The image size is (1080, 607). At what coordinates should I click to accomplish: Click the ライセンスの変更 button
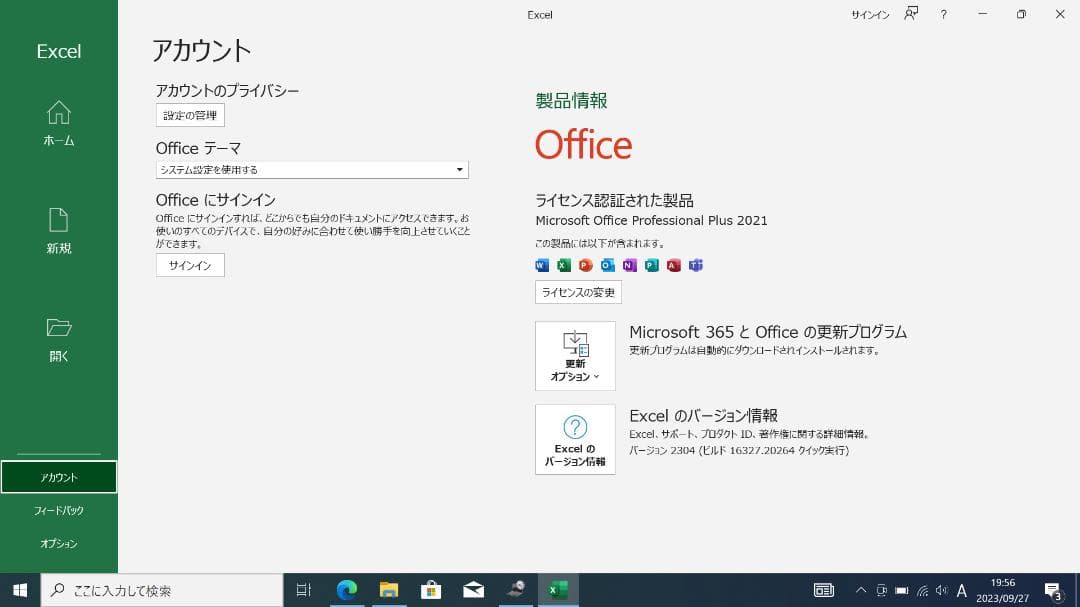pyautogui.click(x=578, y=292)
